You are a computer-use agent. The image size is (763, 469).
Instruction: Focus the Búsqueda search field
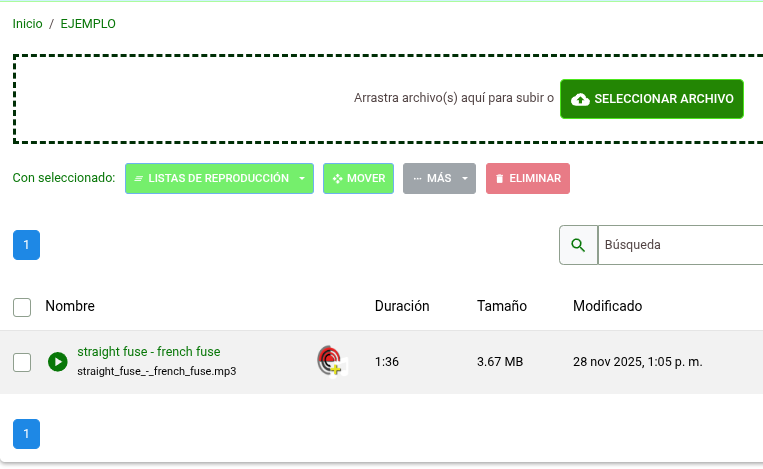680,245
